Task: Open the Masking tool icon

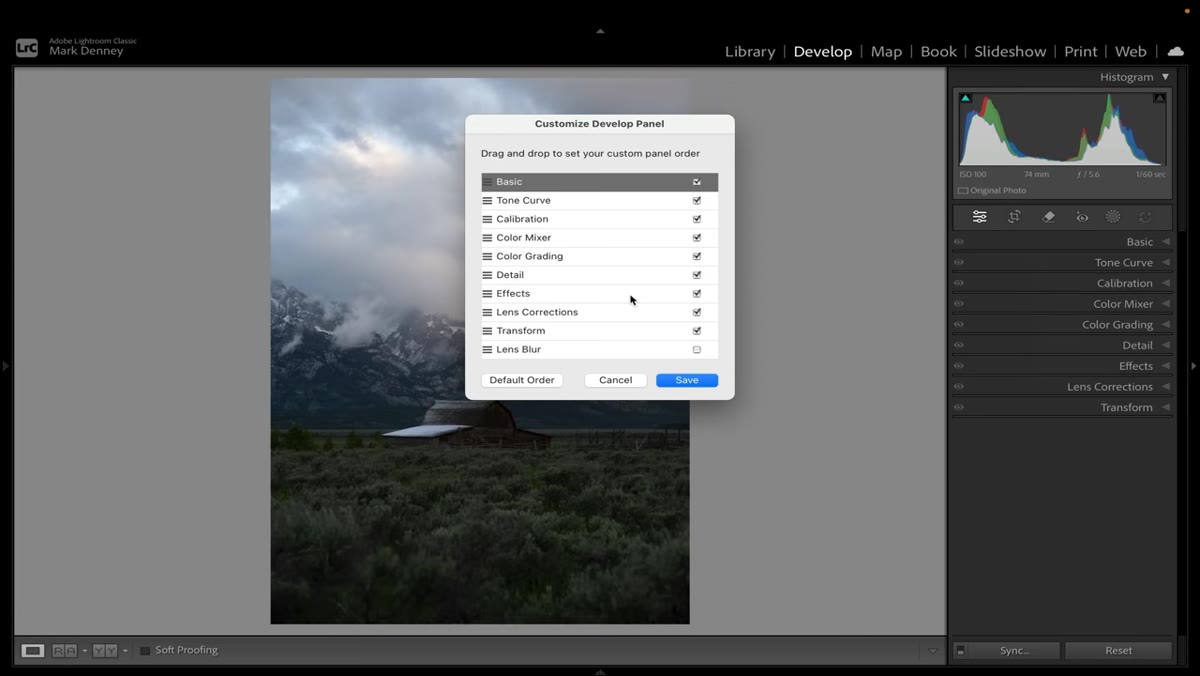Action: (1113, 217)
